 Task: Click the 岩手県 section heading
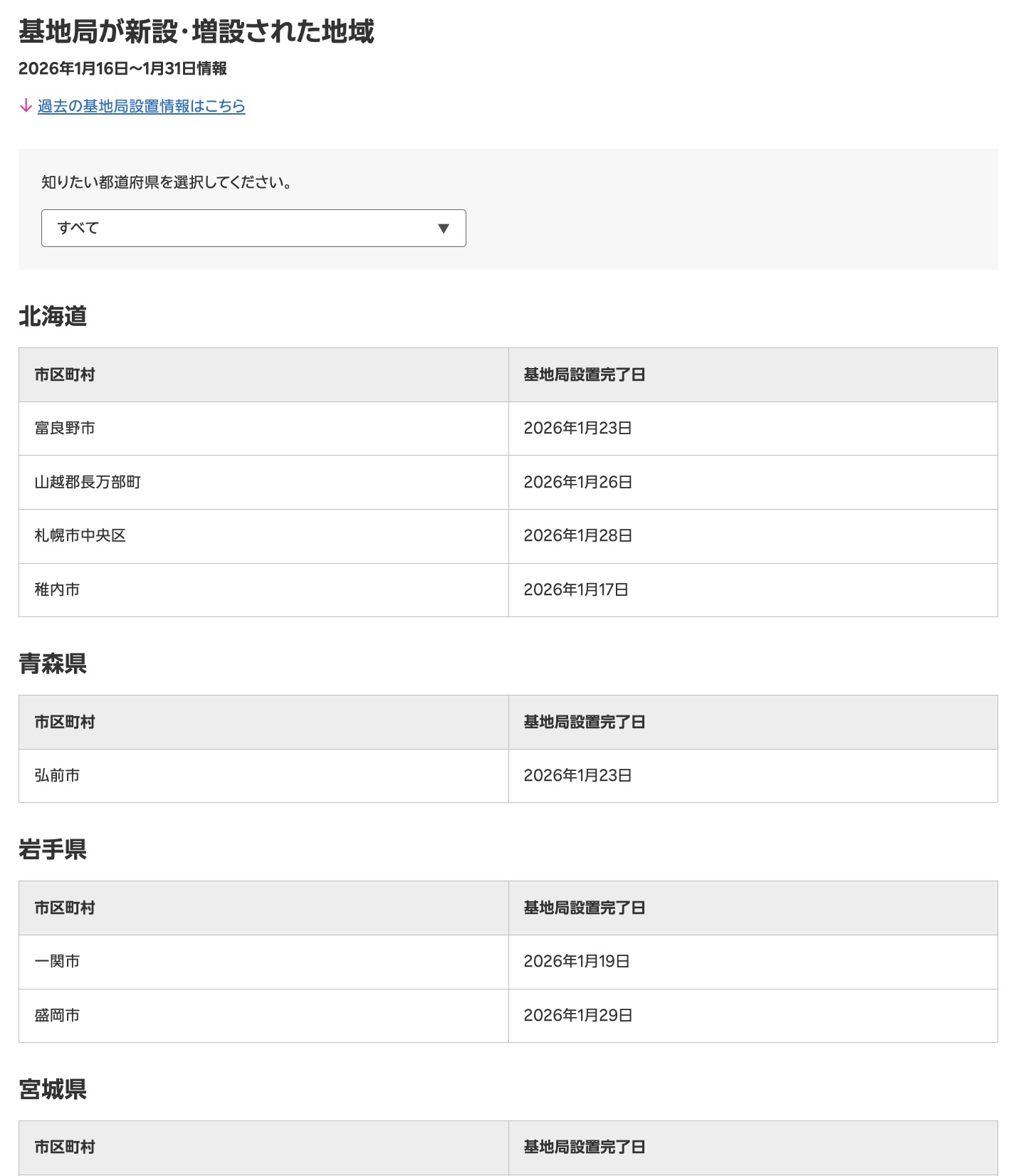pyautogui.click(x=53, y=849)
